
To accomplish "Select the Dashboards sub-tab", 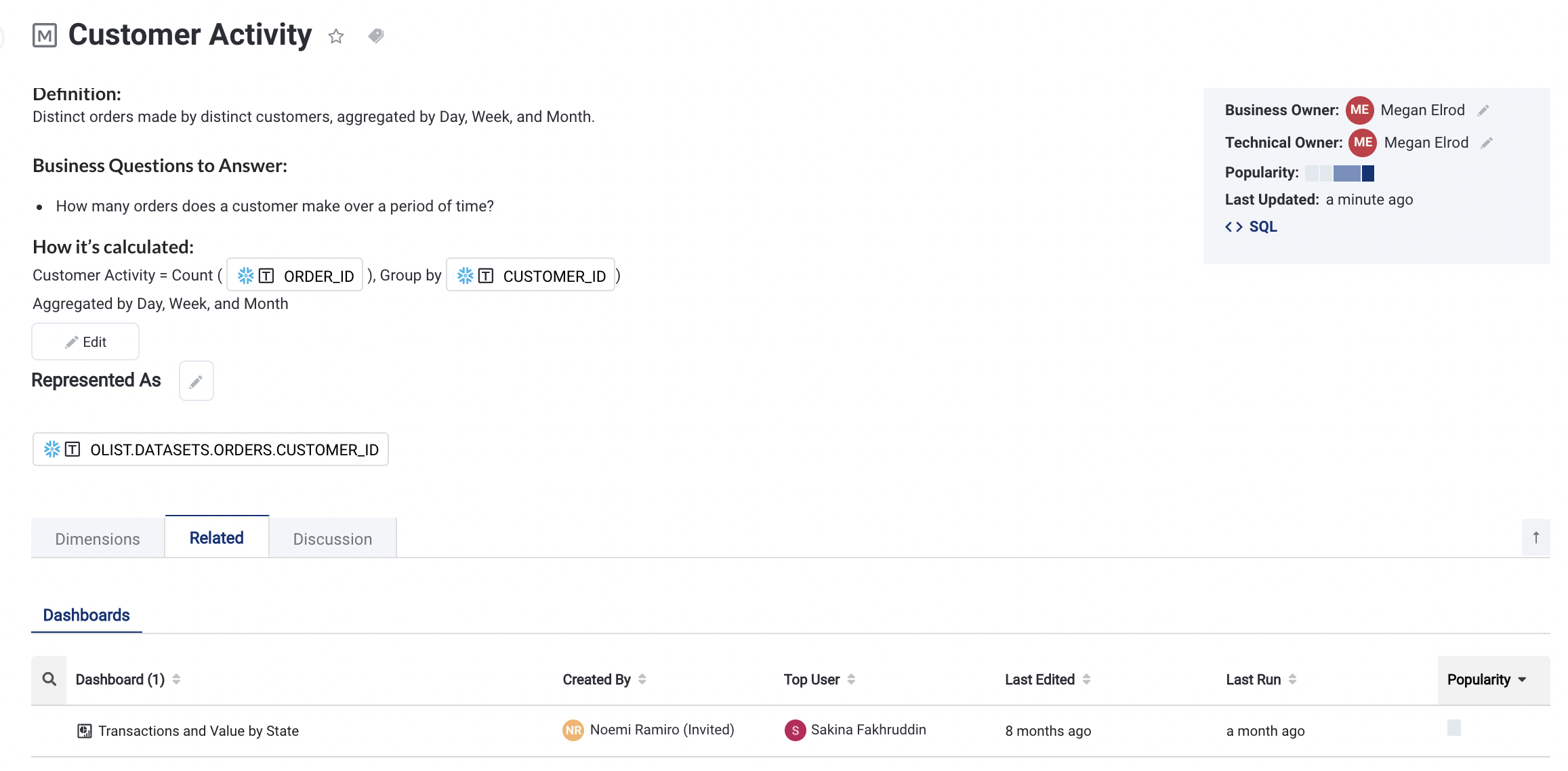I will pos(86,615).
